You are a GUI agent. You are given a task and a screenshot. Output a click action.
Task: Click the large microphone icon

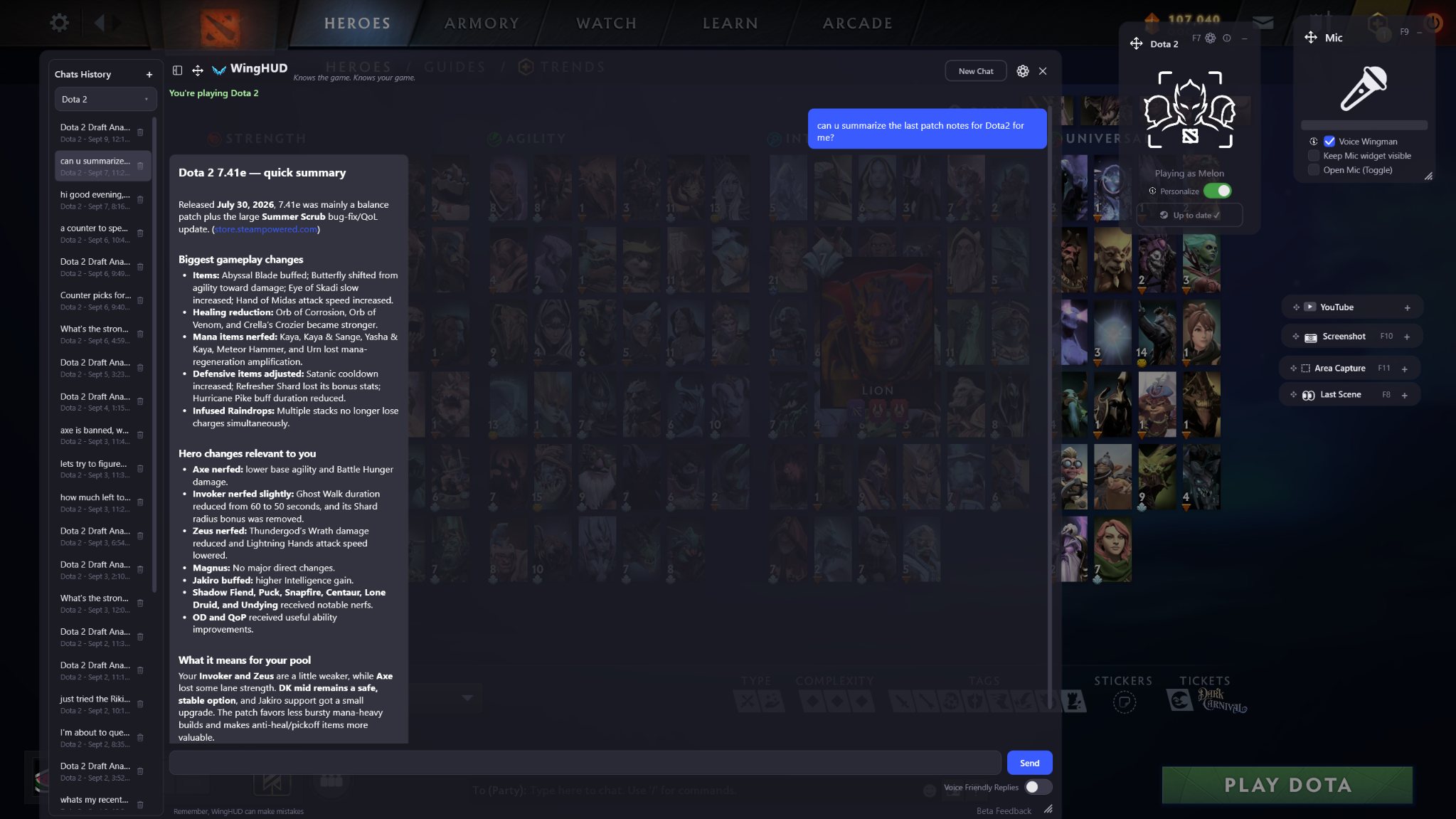pyautogui.click(x=1364, y=88)
